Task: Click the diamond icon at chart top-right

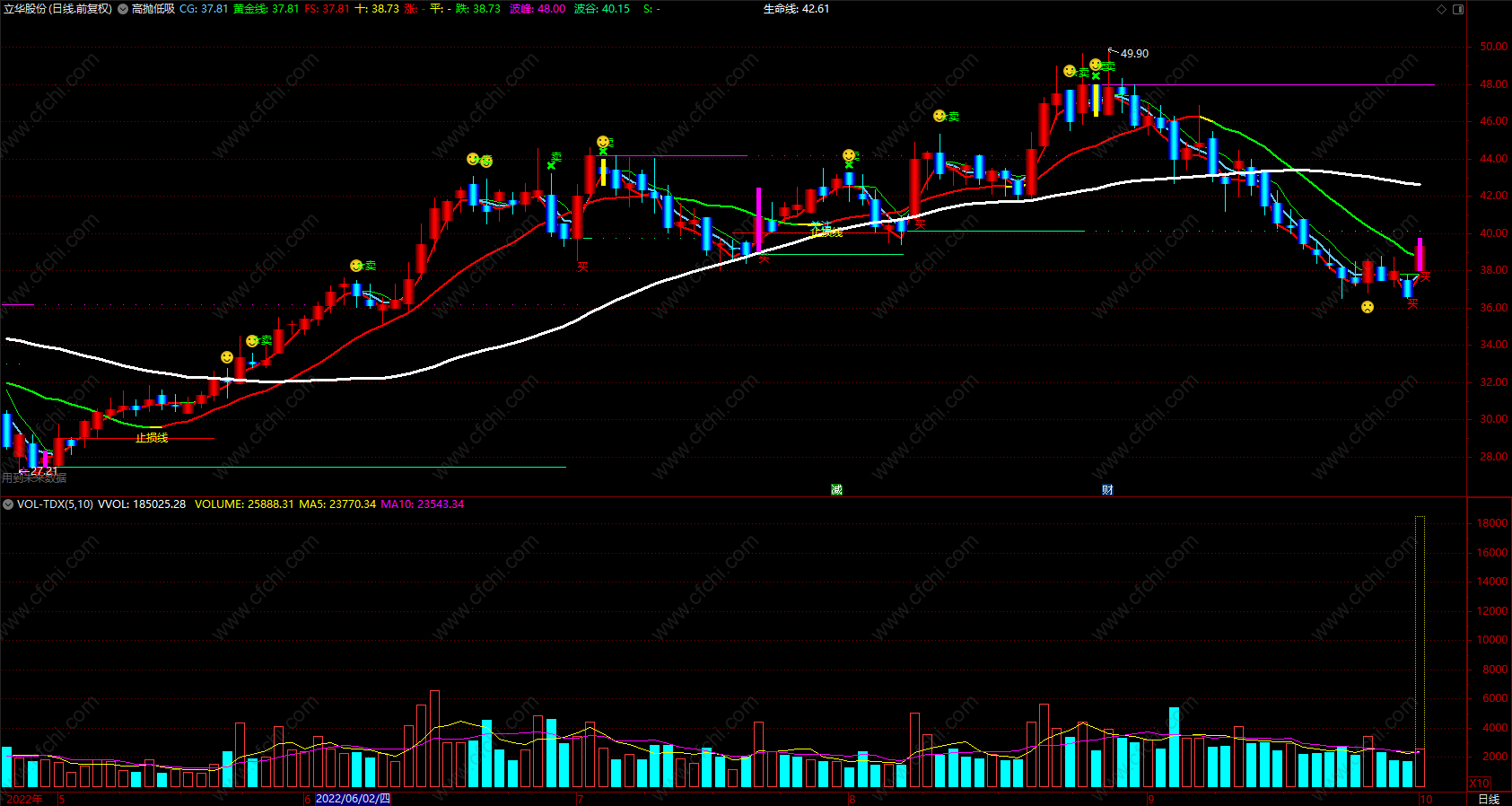Action: 1442,9
